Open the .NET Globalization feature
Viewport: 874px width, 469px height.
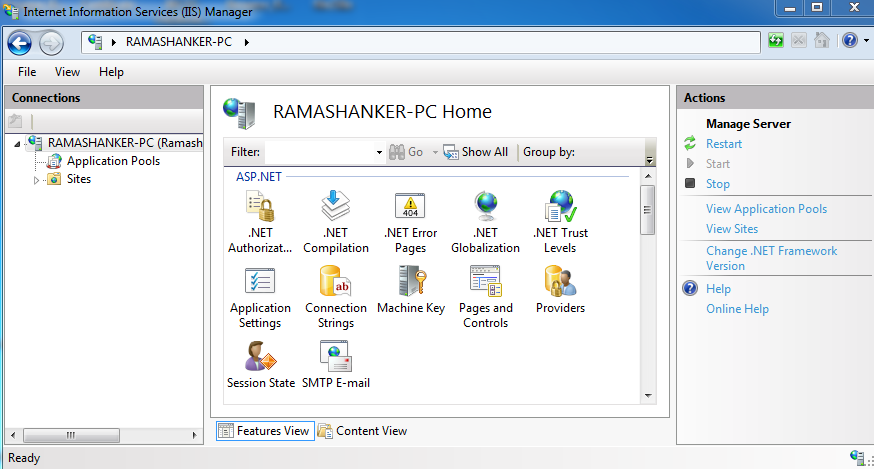click(x=485, y=222)
